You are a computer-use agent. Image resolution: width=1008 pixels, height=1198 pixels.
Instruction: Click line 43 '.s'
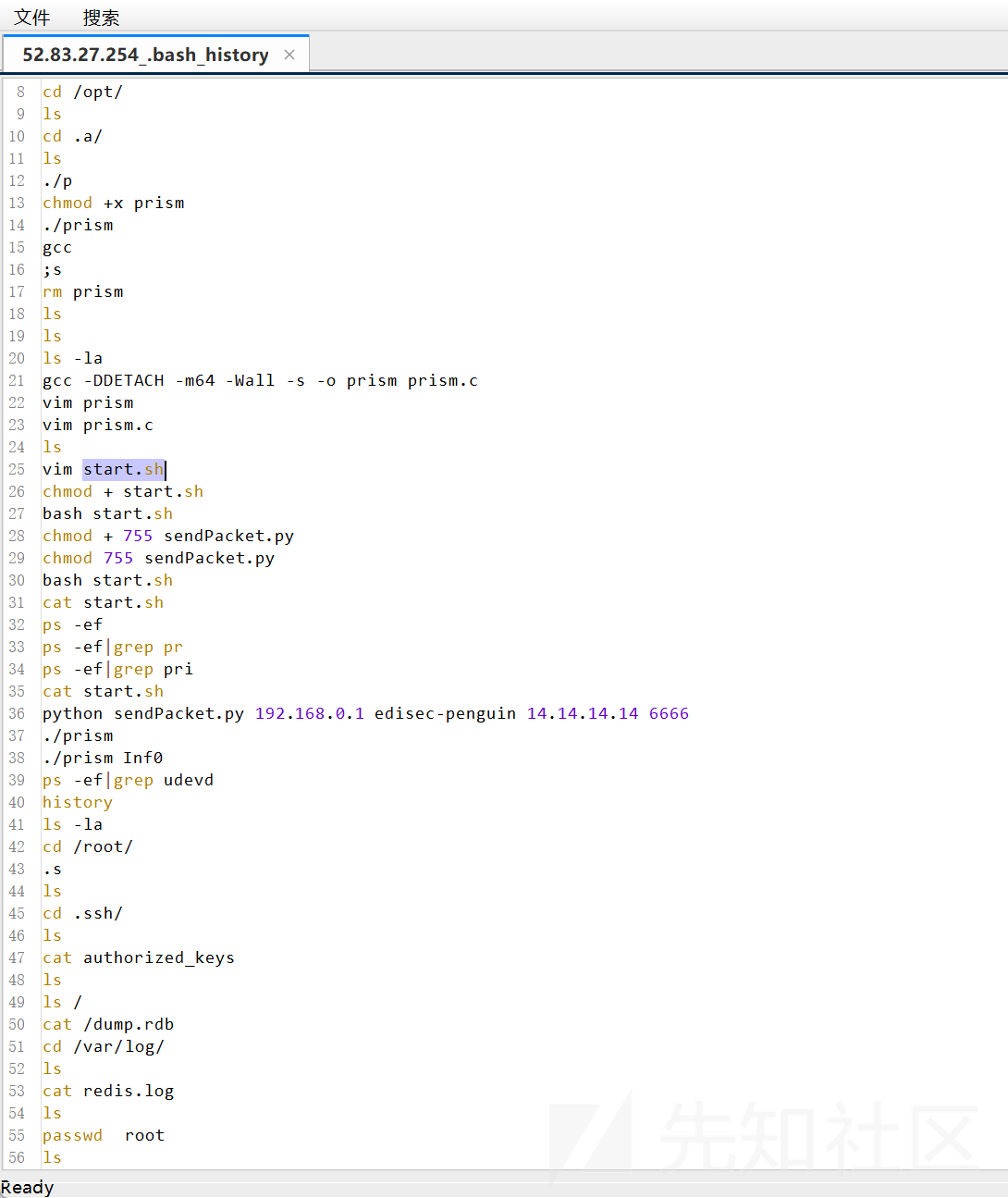tap(52, 869)
